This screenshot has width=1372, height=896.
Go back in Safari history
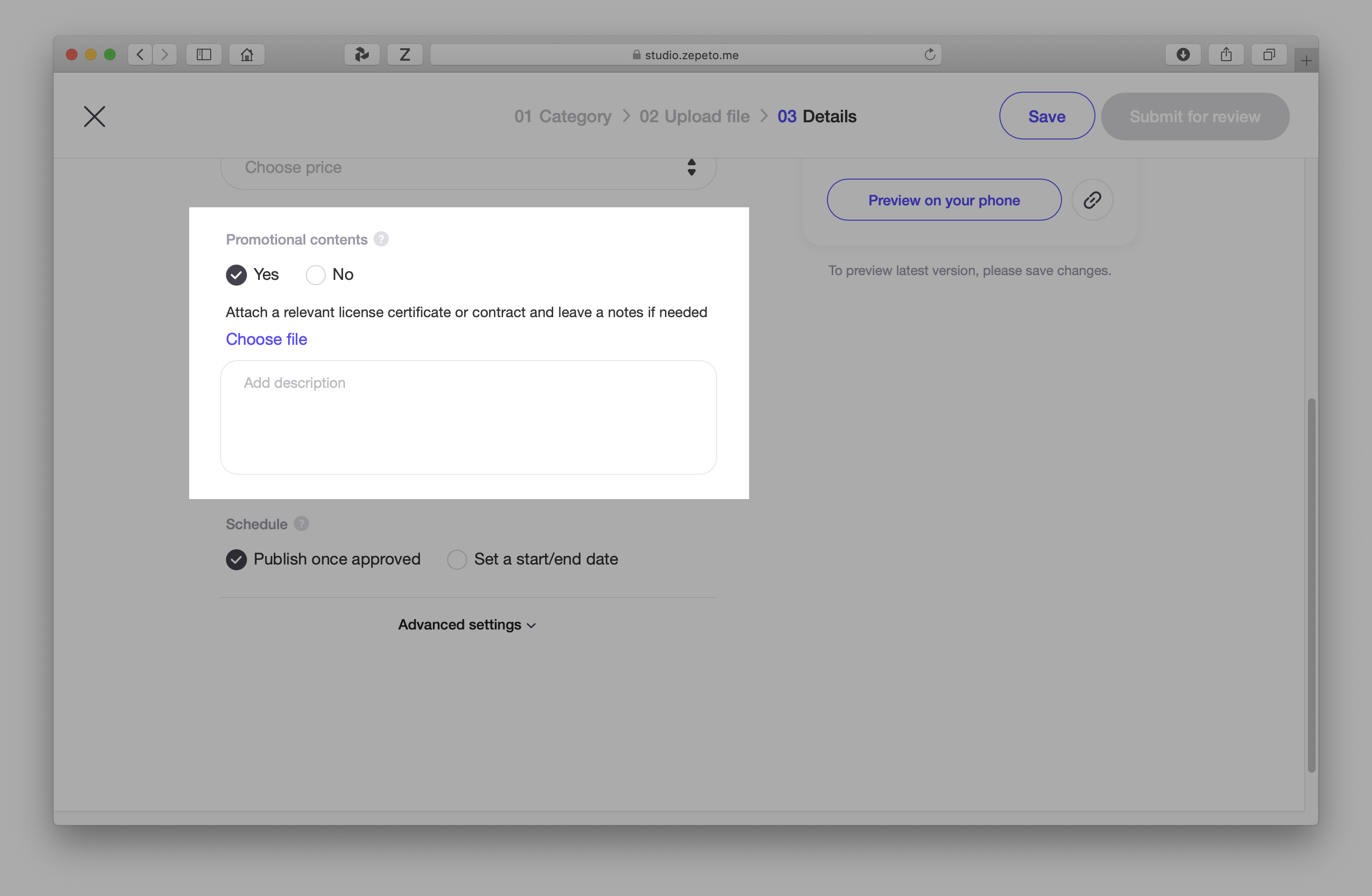pyautogui.click(x=140, y=55)
